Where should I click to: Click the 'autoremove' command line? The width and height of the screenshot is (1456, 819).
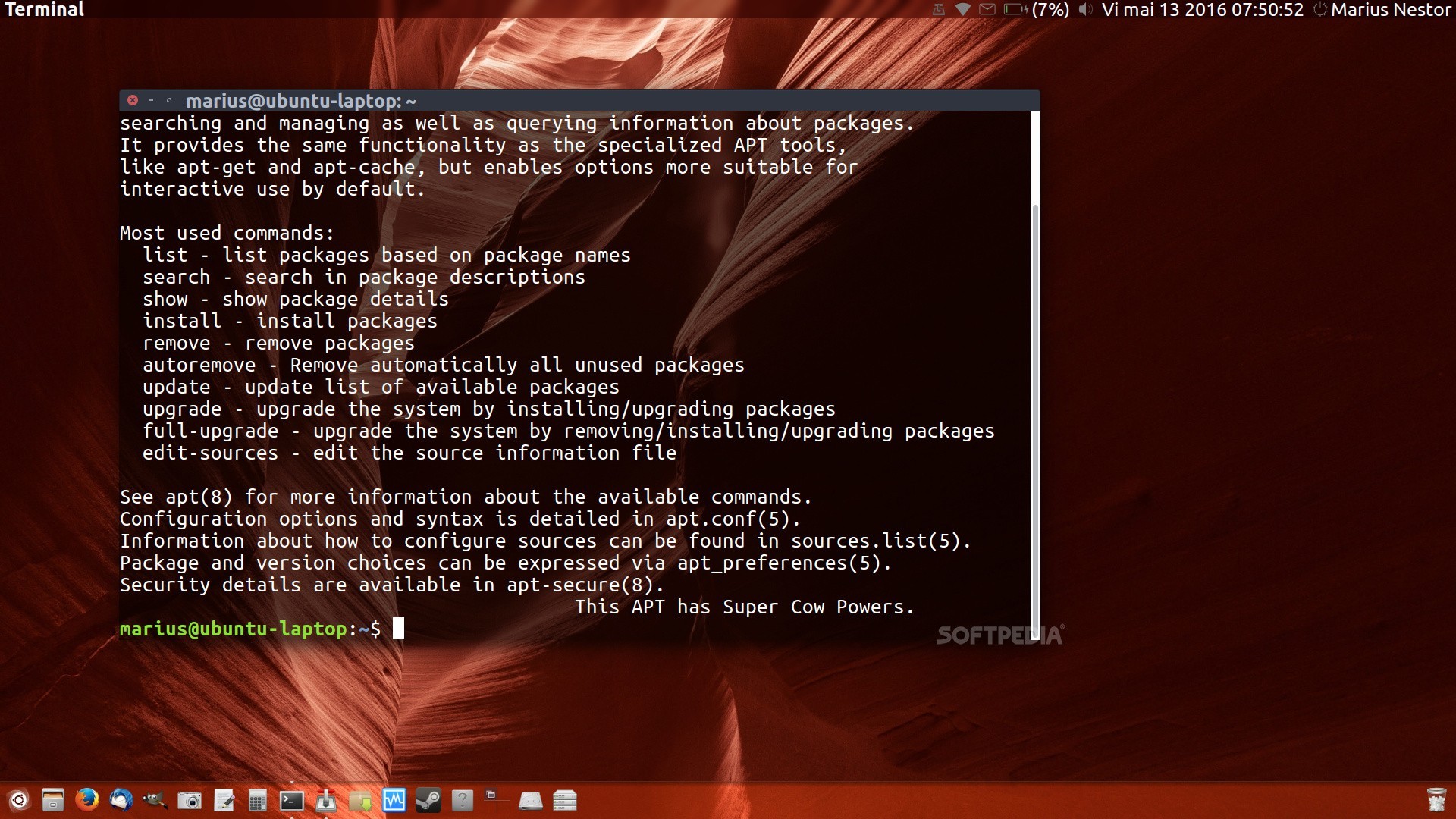pos(444,365)
